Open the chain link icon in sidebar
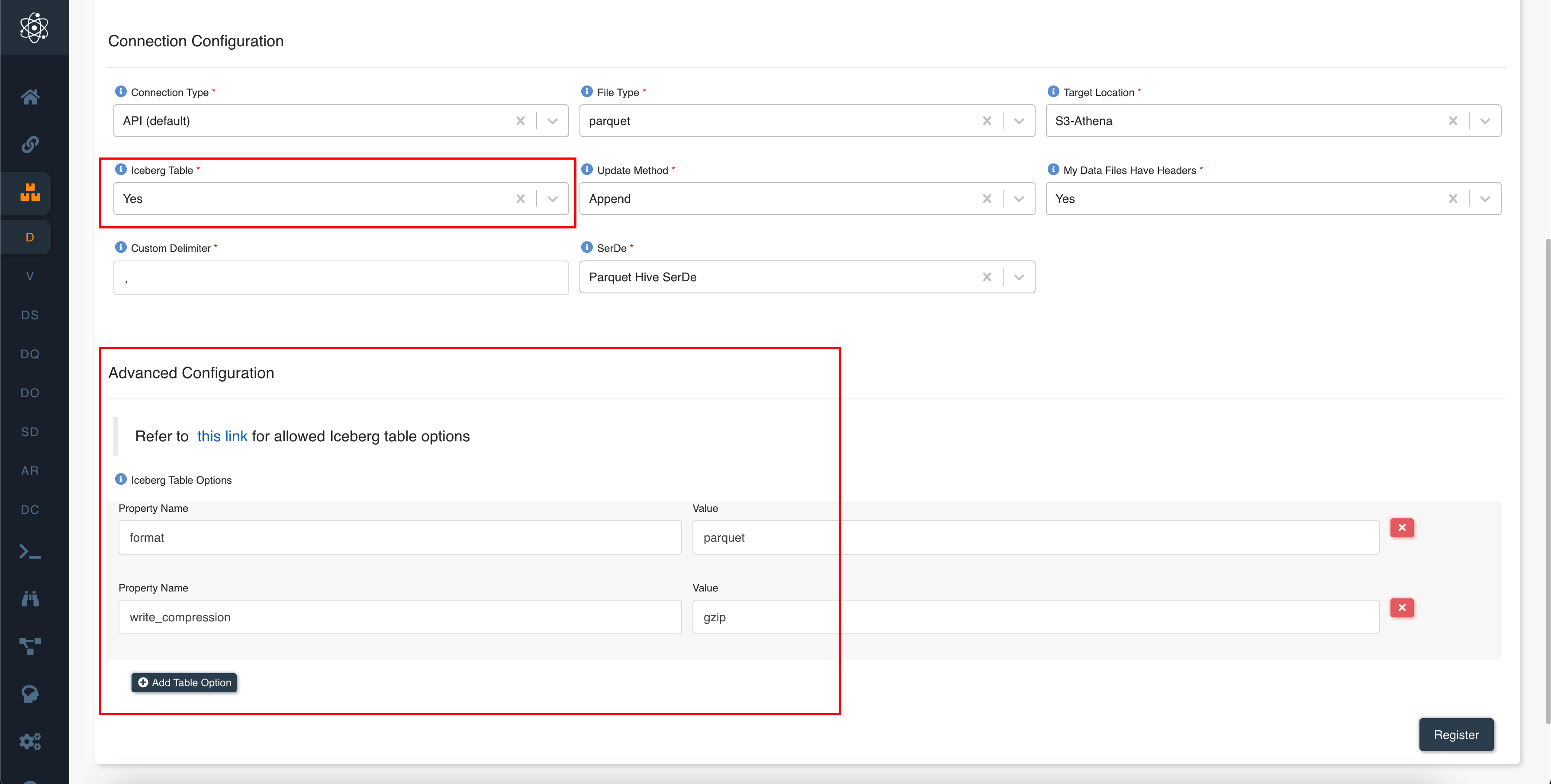The width and height of the screenshot is (1551, 784). [x=30, y=145]
